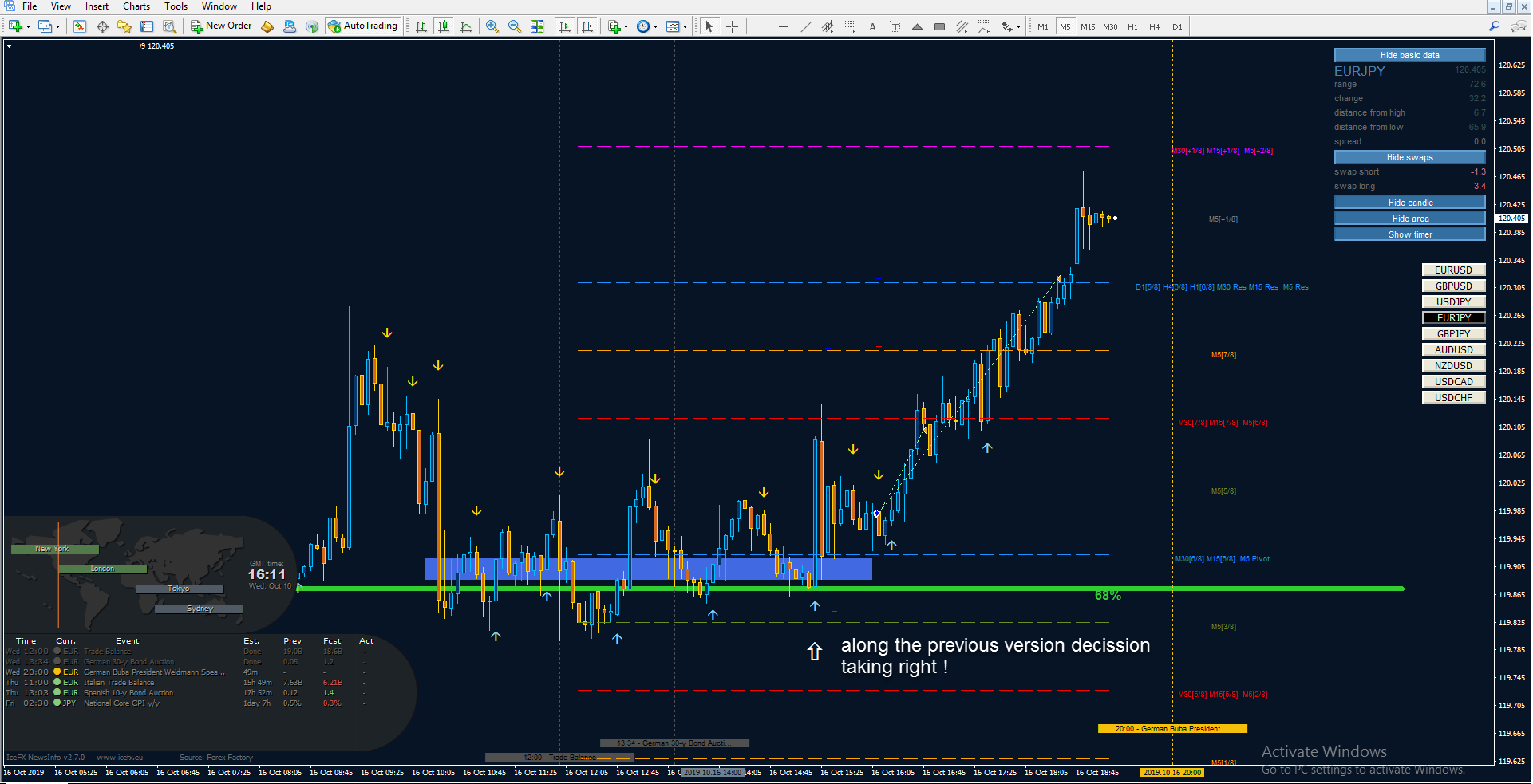Image resolution: width=1533 pixels, height=784 pixels.
Task: Switch chart to line chart mode
Action: click(x=465, y=26)
